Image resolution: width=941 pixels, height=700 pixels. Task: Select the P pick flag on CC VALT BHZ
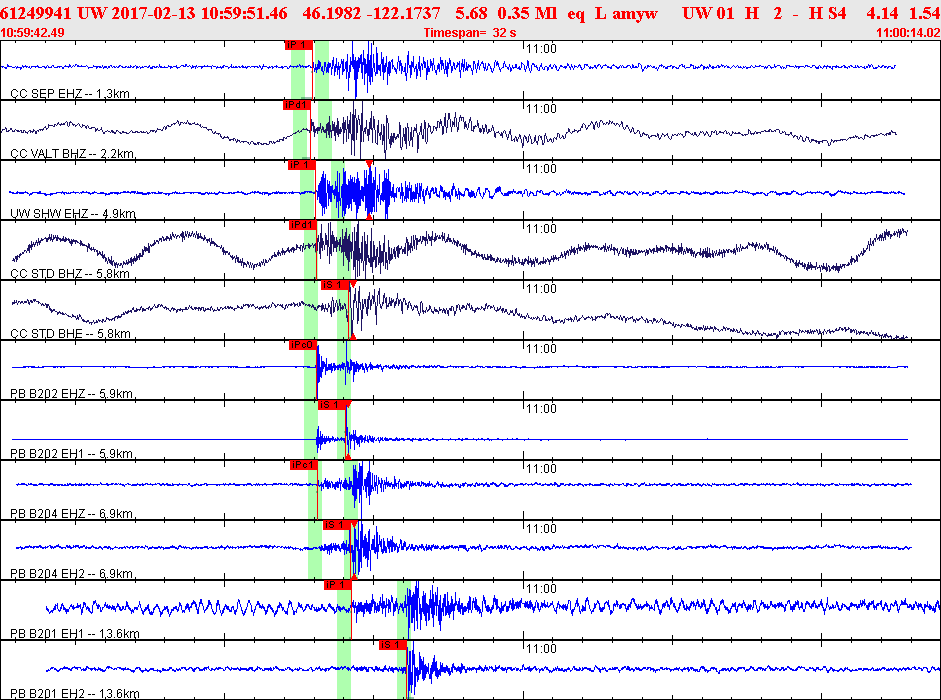coord(296,105)
